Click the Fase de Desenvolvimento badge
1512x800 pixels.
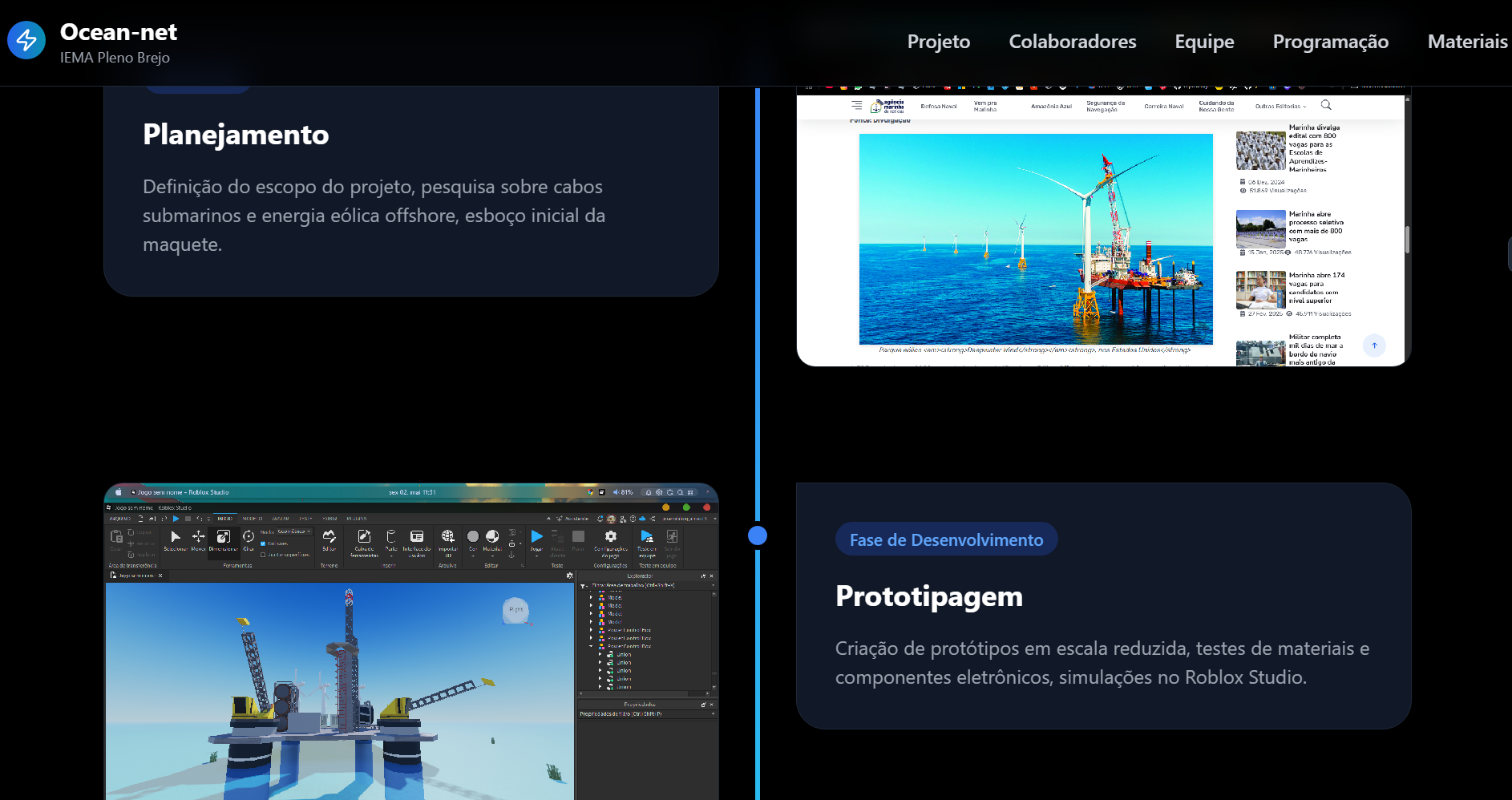[946, 539]
